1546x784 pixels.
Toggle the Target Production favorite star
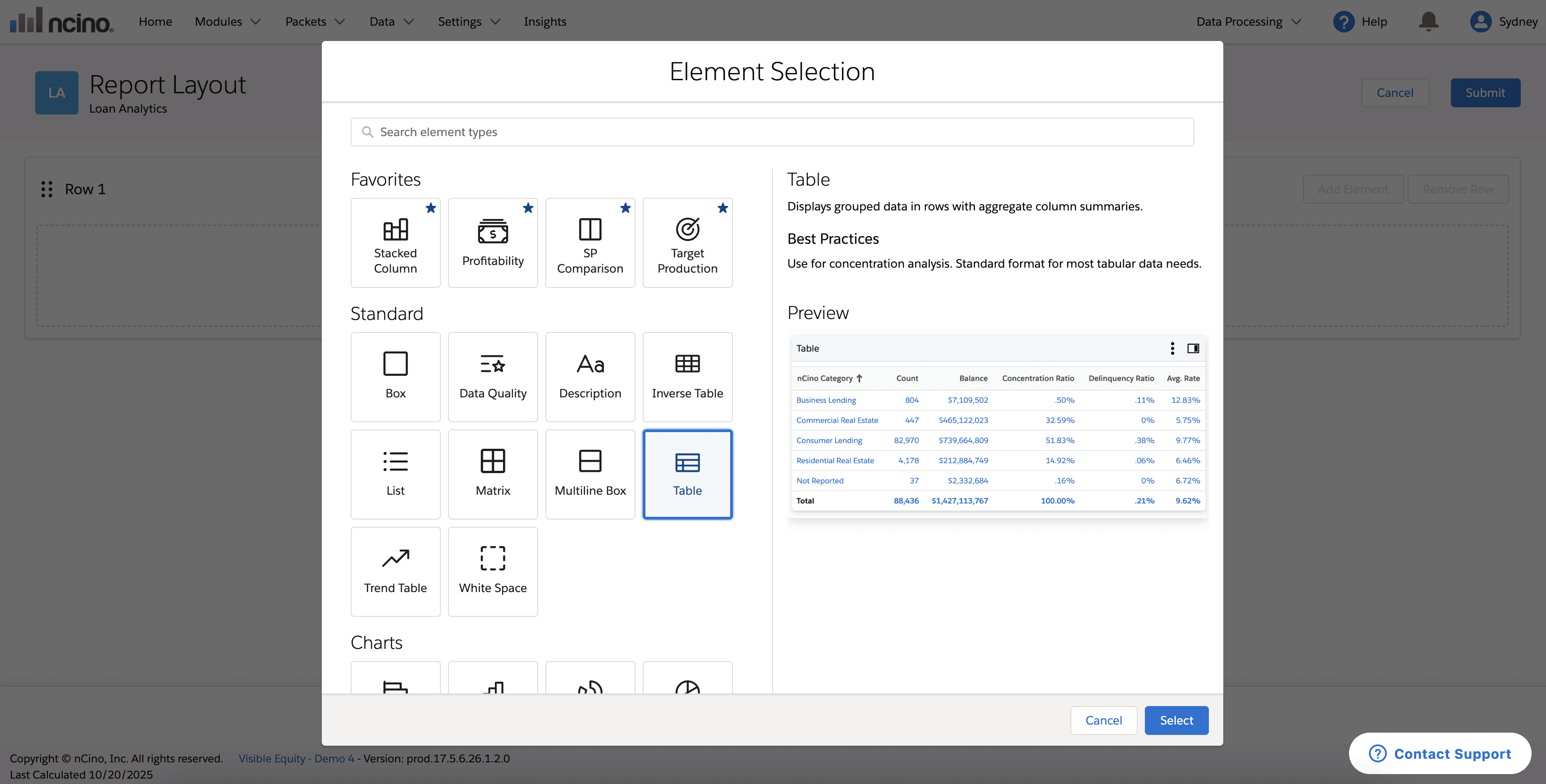coord(722,208)
